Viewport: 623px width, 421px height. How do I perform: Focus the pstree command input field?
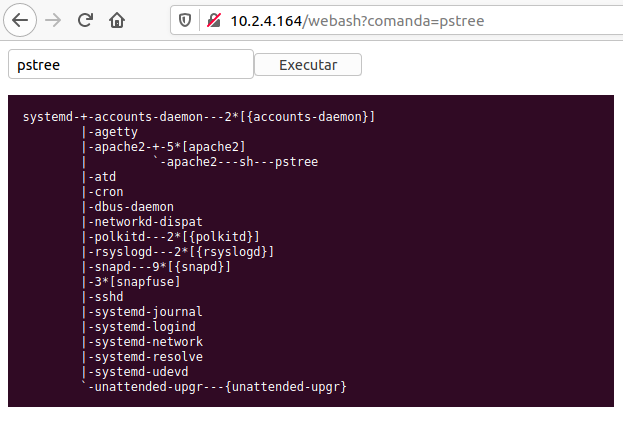pos(131,64)
